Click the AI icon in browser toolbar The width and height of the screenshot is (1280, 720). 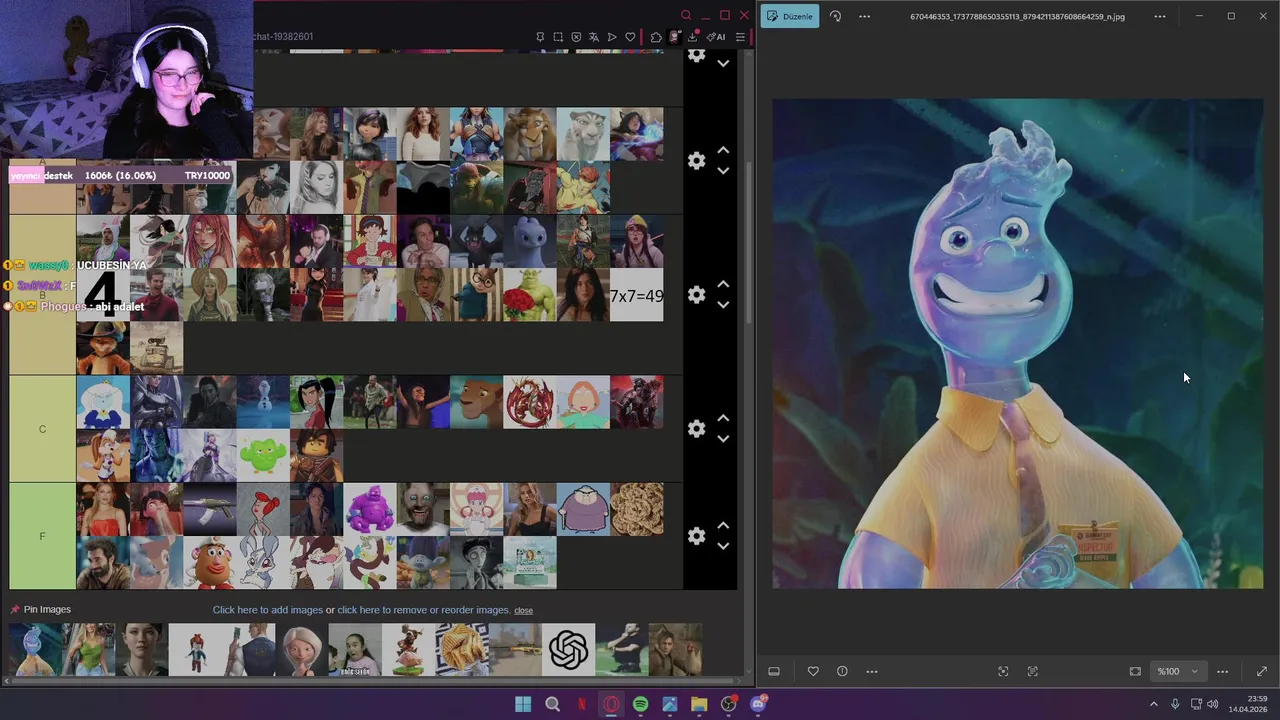(x=716, y=37)
